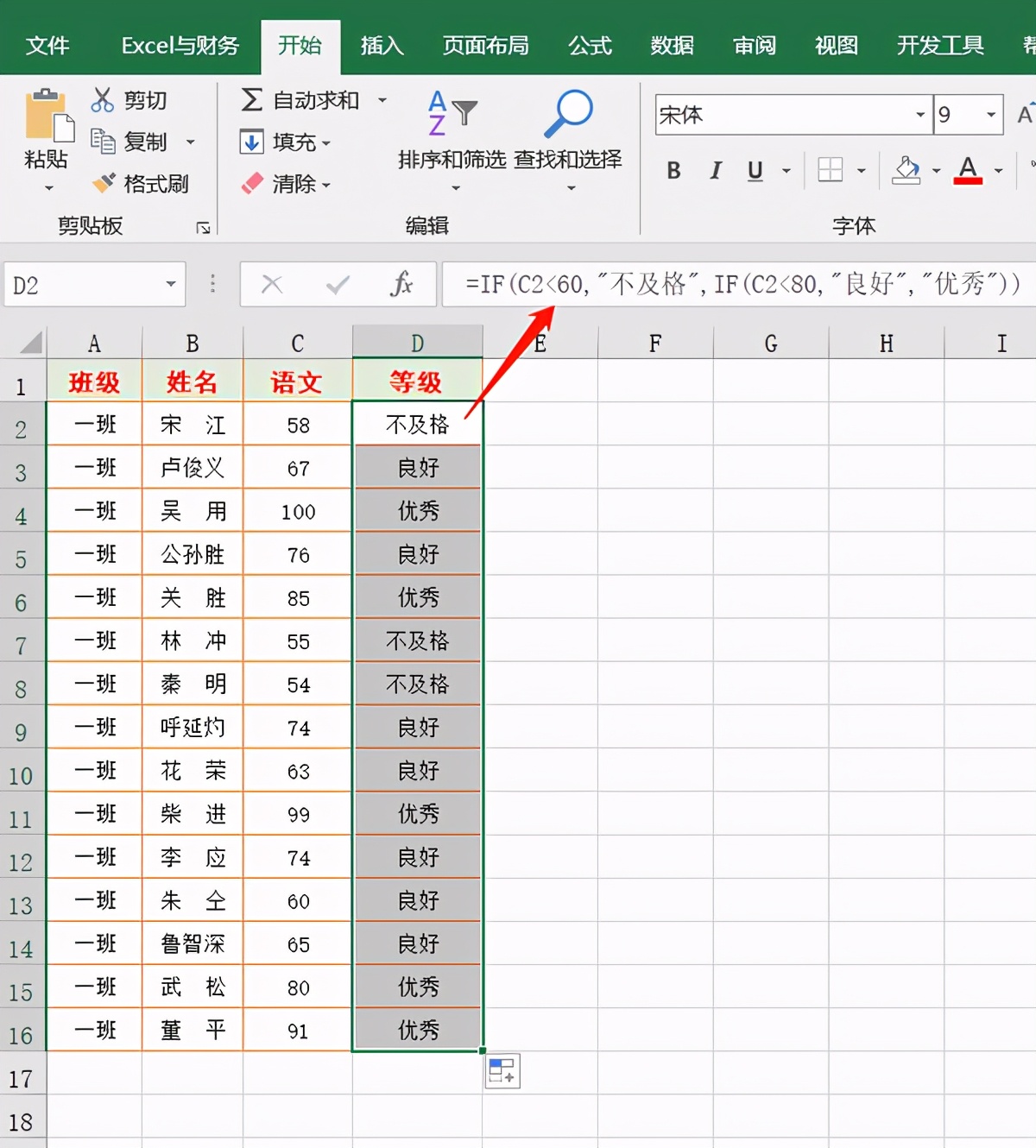This screenshot has width=1036, height=1148.
Task: Open the font size dropdown
Action: click(x=991, y=115)
